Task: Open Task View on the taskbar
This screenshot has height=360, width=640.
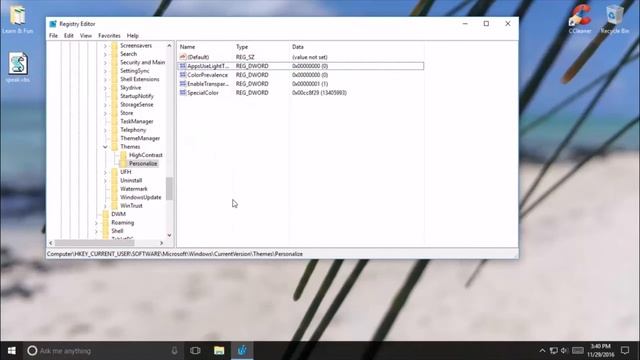Action: click(x=195, y=351)
